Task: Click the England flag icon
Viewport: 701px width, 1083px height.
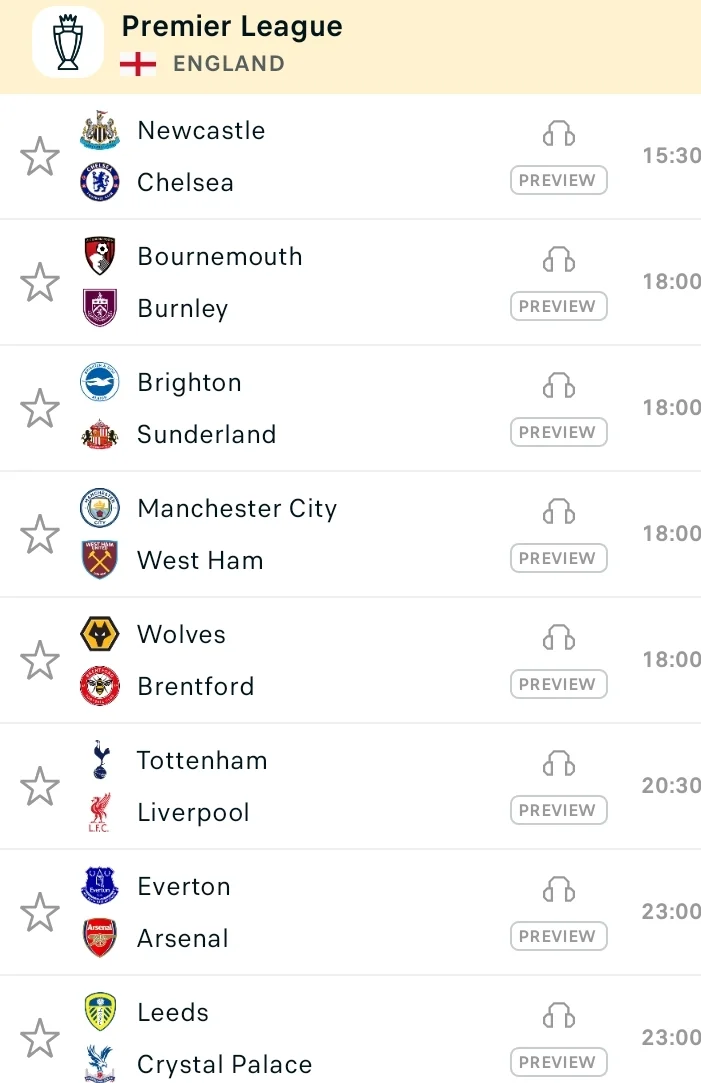Action: click(138, 64)
